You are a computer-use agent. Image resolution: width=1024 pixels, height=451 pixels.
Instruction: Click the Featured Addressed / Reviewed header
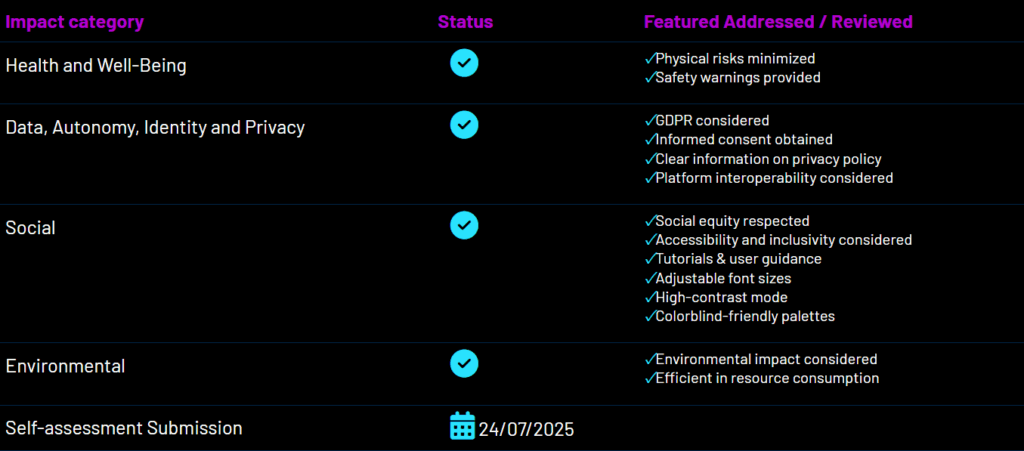click(778, 22)
